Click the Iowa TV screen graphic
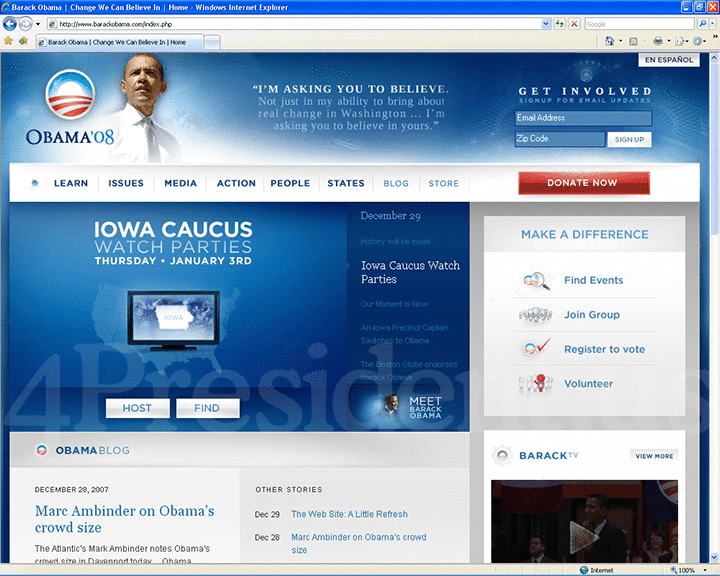The height and width of the screenshot is (576, 720). click(174, 320)
